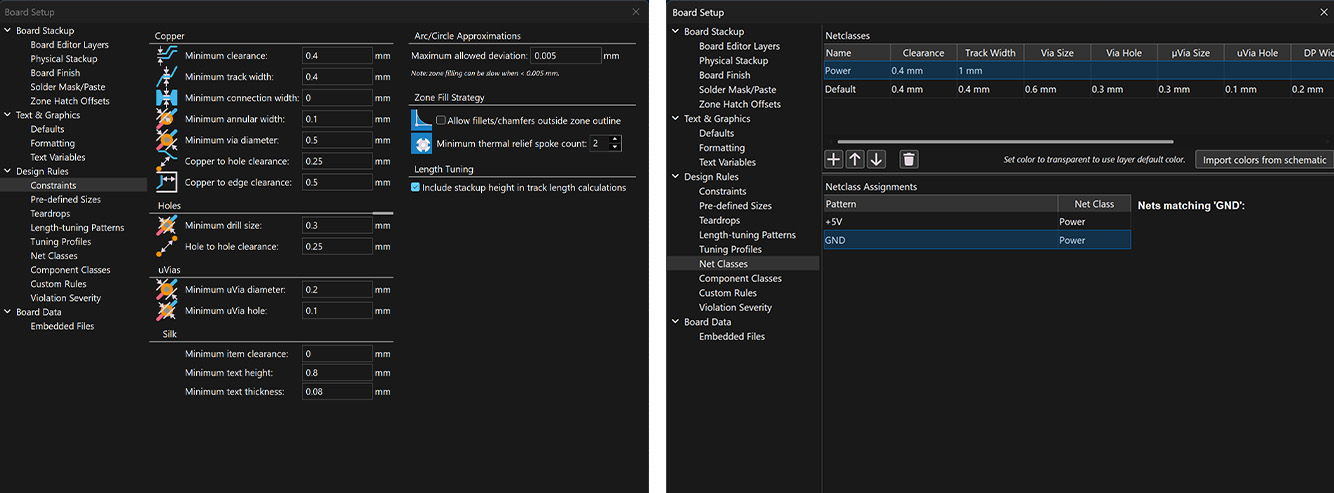Enable fillets/chamfers outside zone outline checkbox
Image resolution: width=1334 pixels, height=493 pixels.
pos(441,120)
